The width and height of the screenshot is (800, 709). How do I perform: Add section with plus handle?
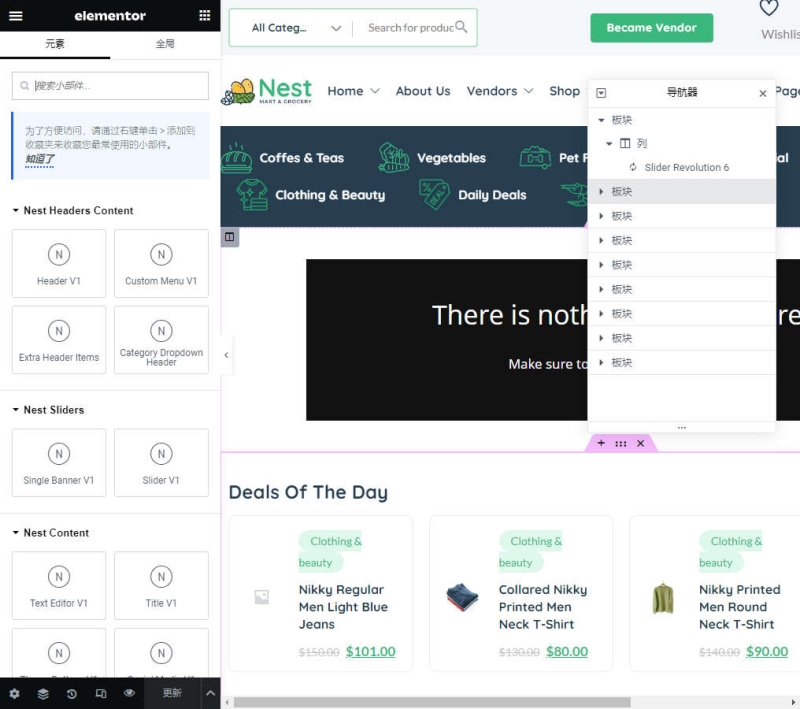pyautogui.click(x=601, y=443)
